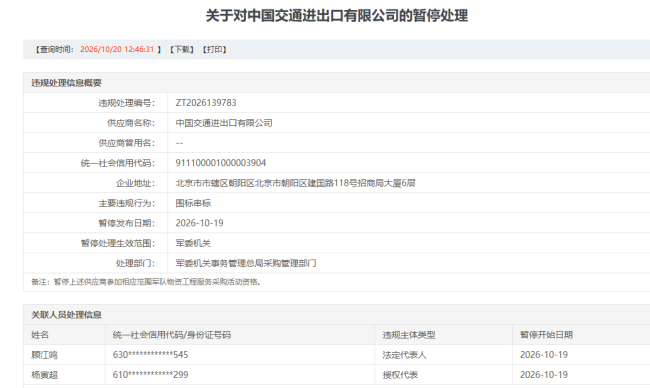Viewport: 650px width, 388px height.
Task: Select the query time 2026/10/20 12:46:31
Action: 117,49
